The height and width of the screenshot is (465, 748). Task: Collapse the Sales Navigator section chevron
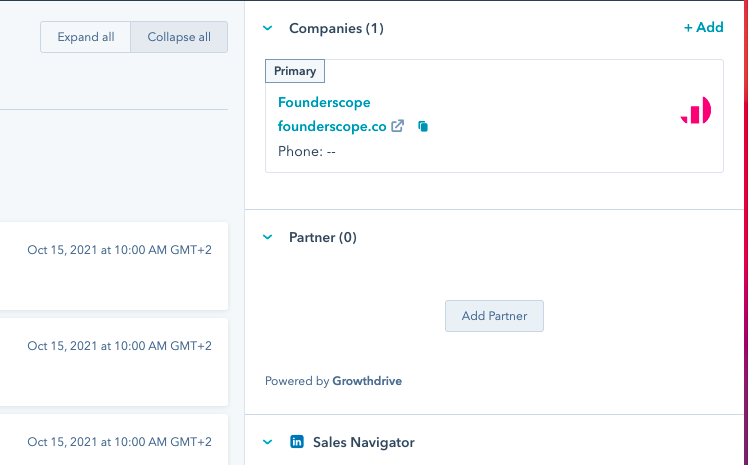[x=268, y=442]
